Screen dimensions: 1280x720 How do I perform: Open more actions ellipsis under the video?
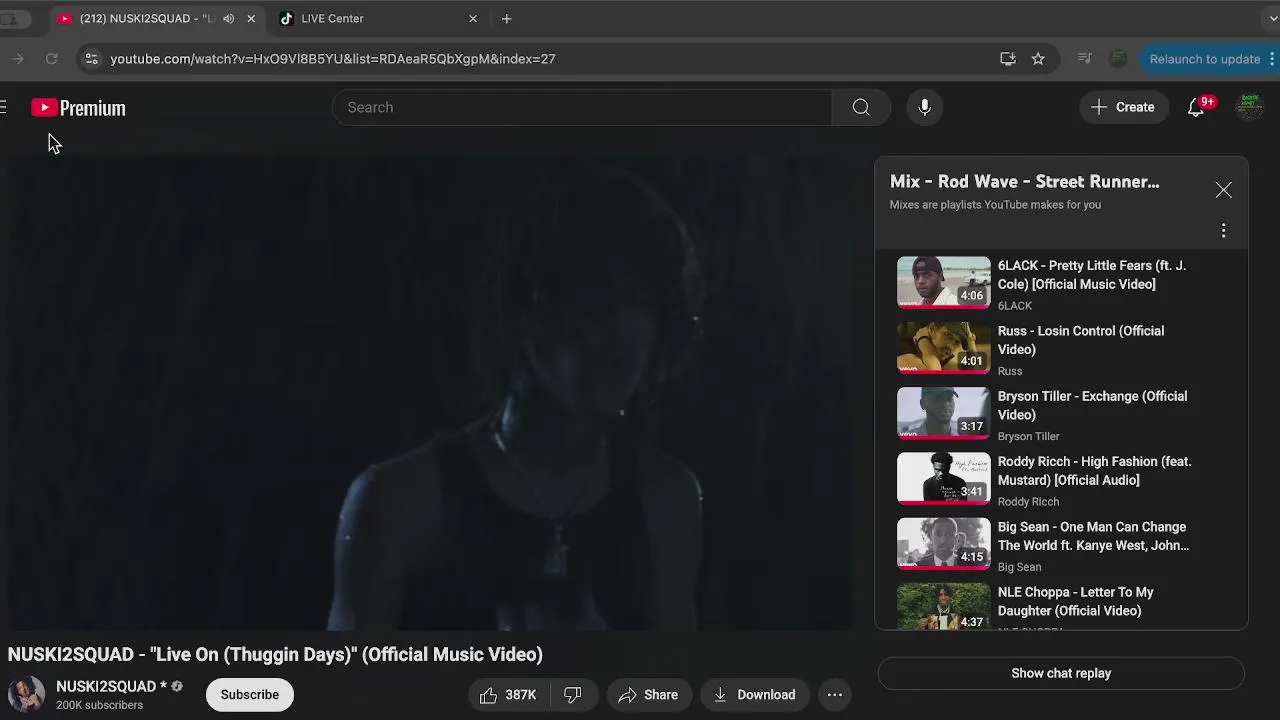click(x=835, y=695)
